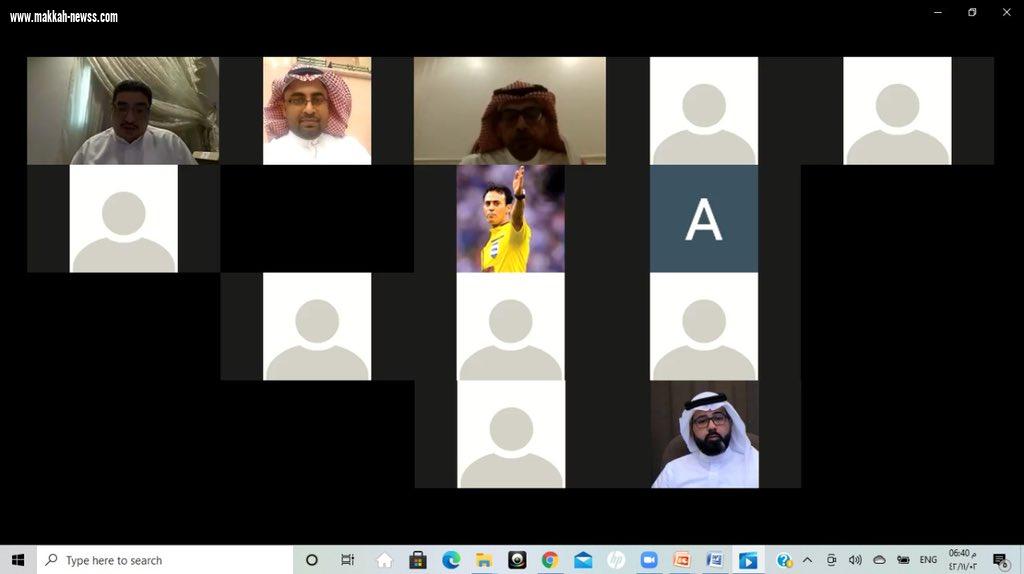
Task: Open Microsoft Edge browser from the taskbar
Action: [451, 560]
